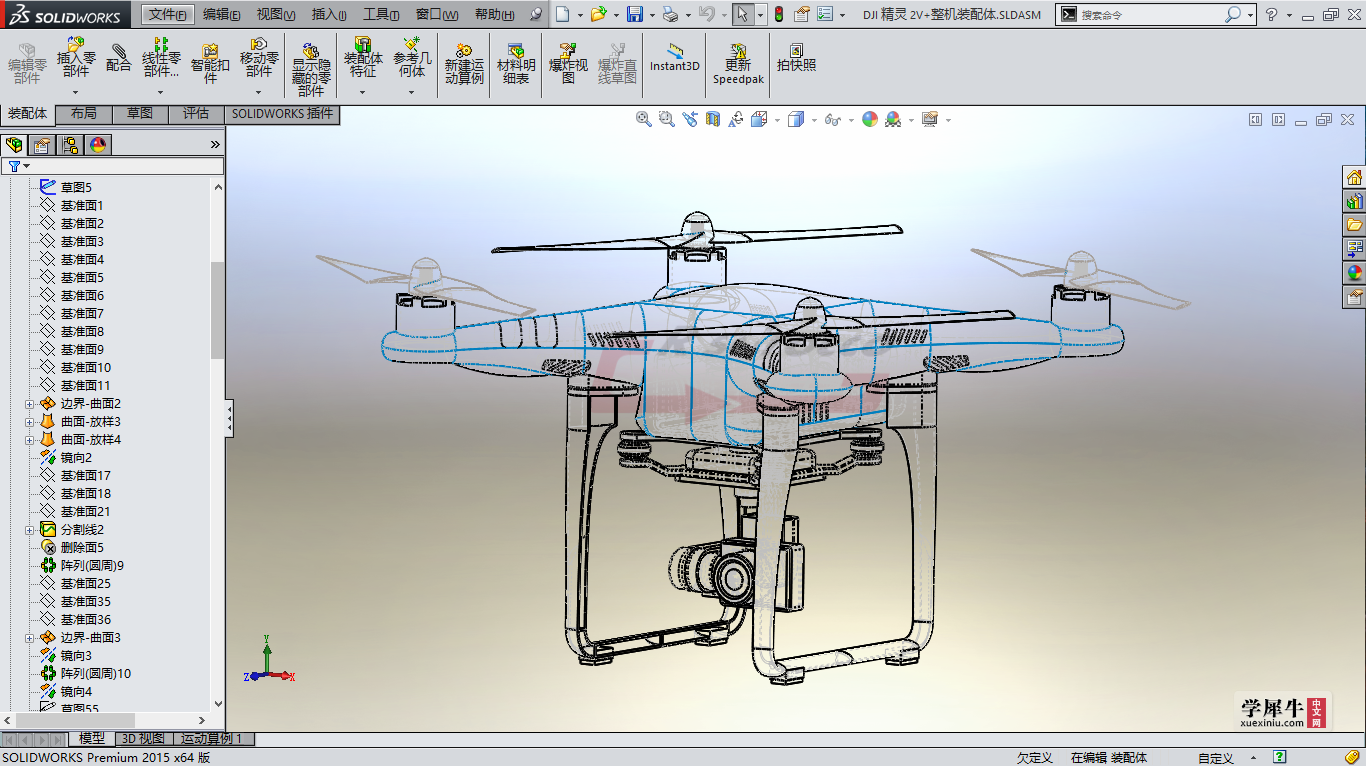Open Custom Properties icon in task pane
The width and height of the screenshot is (1366, 766).
pos(1354,296)
